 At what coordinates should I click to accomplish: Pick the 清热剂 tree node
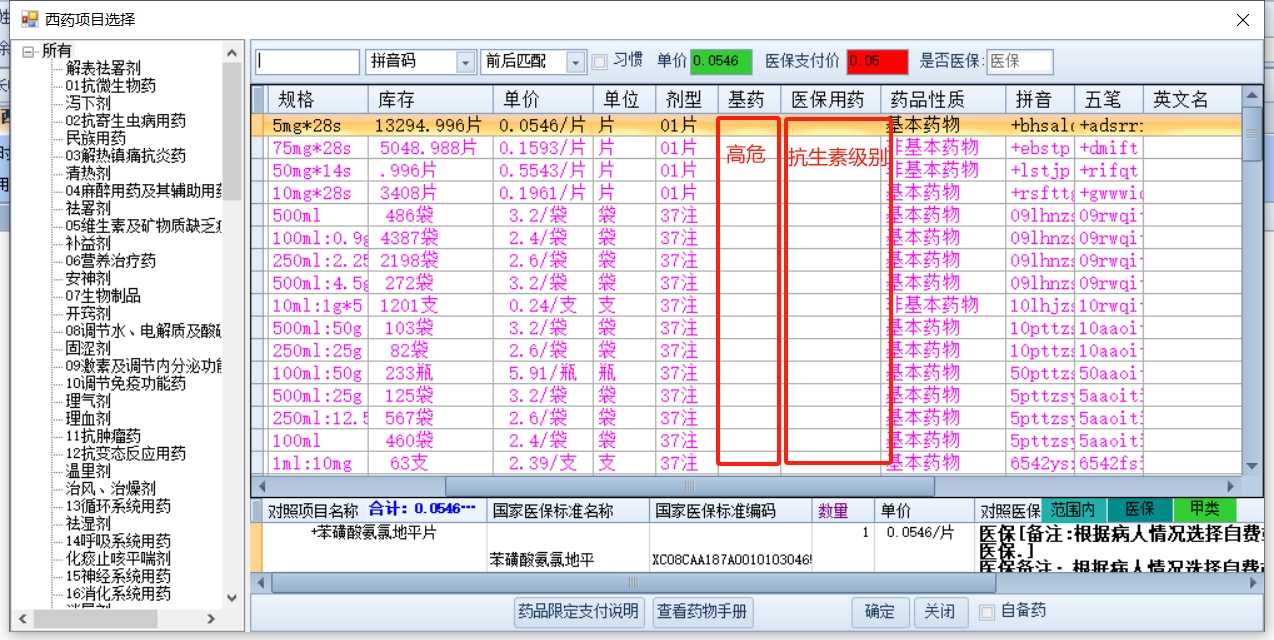[88, 173]
